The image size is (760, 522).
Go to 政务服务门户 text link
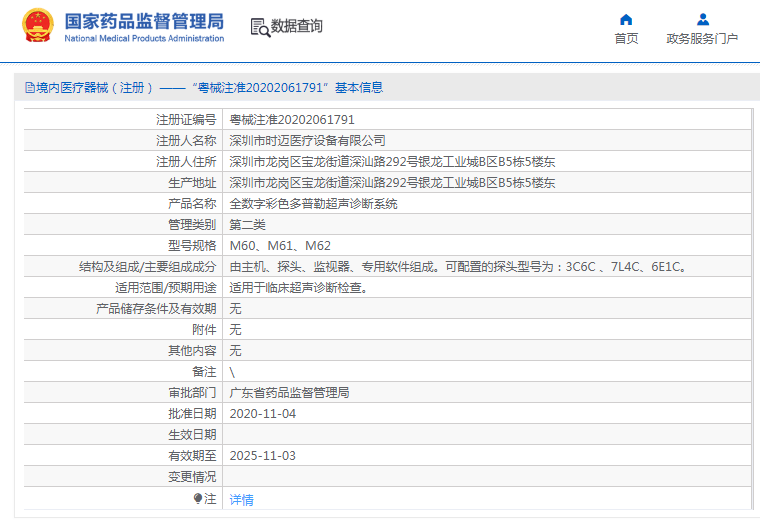tap(702, 39)
